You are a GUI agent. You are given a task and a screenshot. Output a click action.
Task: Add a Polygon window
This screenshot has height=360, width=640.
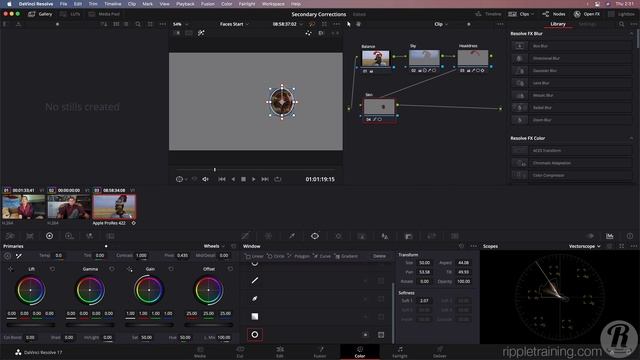pos(299,256)
